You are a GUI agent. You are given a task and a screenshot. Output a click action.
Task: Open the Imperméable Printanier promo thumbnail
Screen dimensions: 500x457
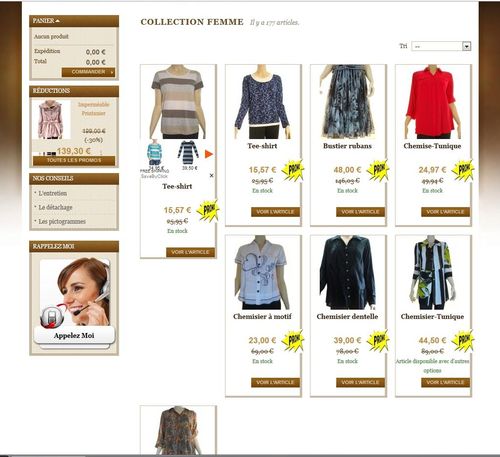tap(51, 120)
